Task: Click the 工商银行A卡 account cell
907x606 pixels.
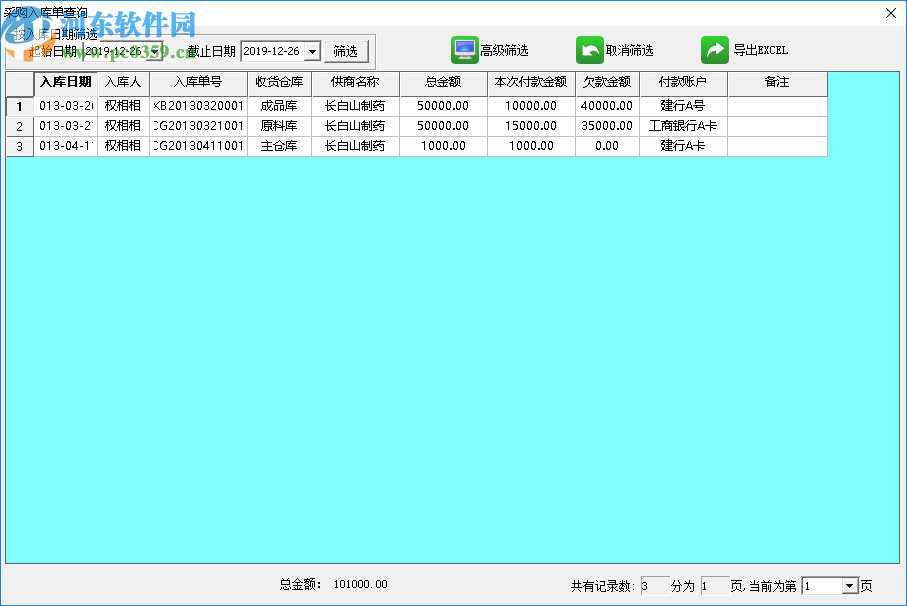Action: 683,126
